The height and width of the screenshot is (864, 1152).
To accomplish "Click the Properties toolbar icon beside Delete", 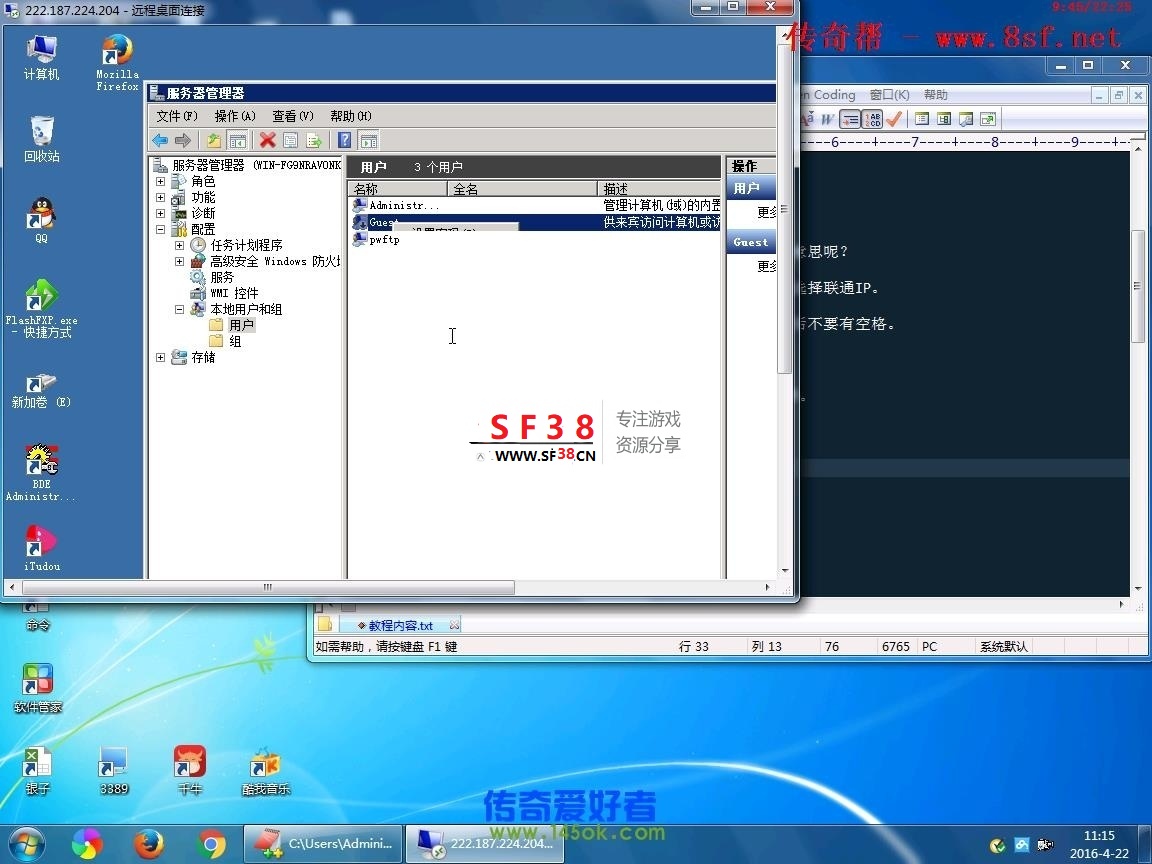I will pyautogui.click(x=291, y=141).
